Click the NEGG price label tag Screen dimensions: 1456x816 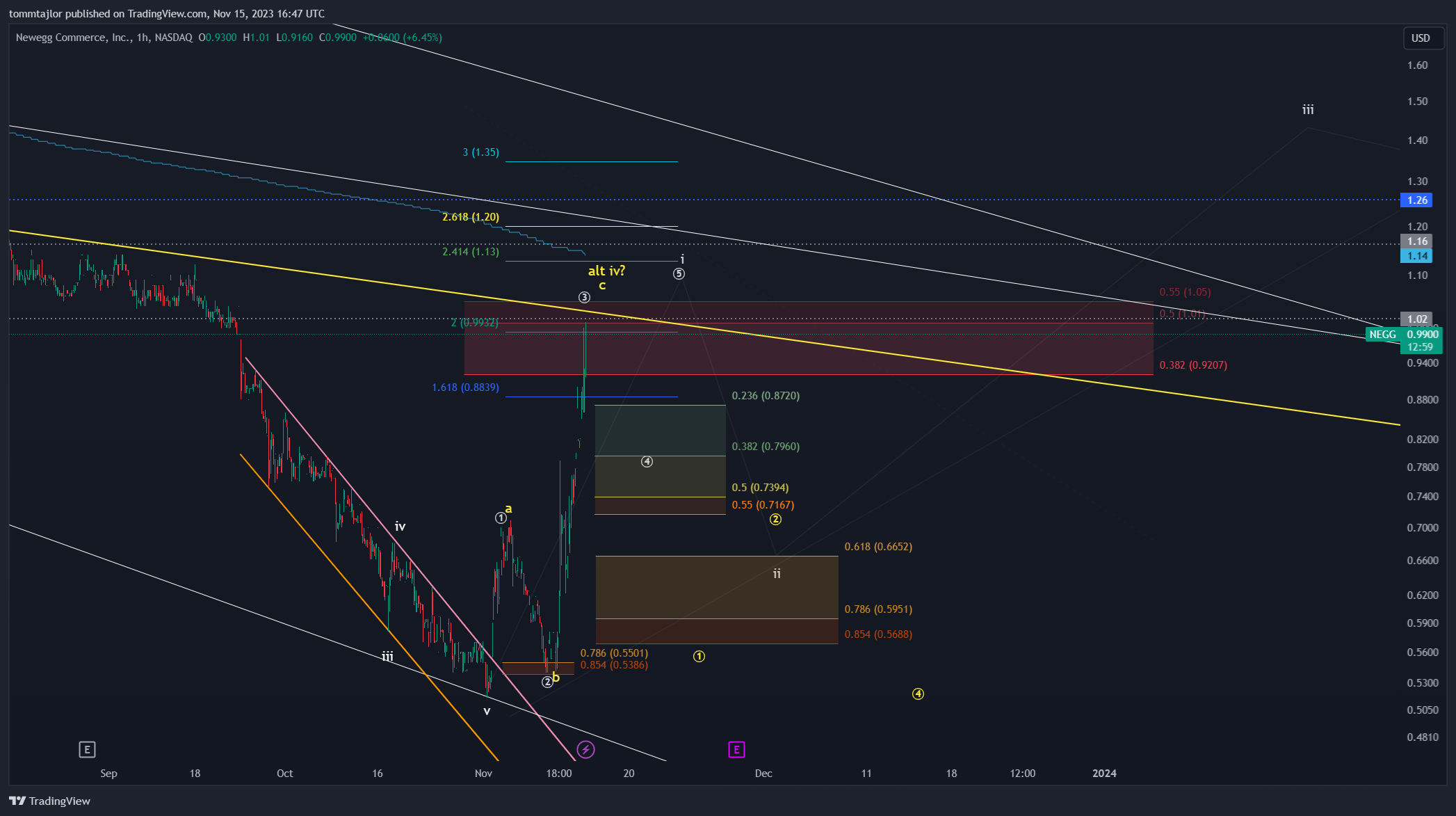point(1382,335)
